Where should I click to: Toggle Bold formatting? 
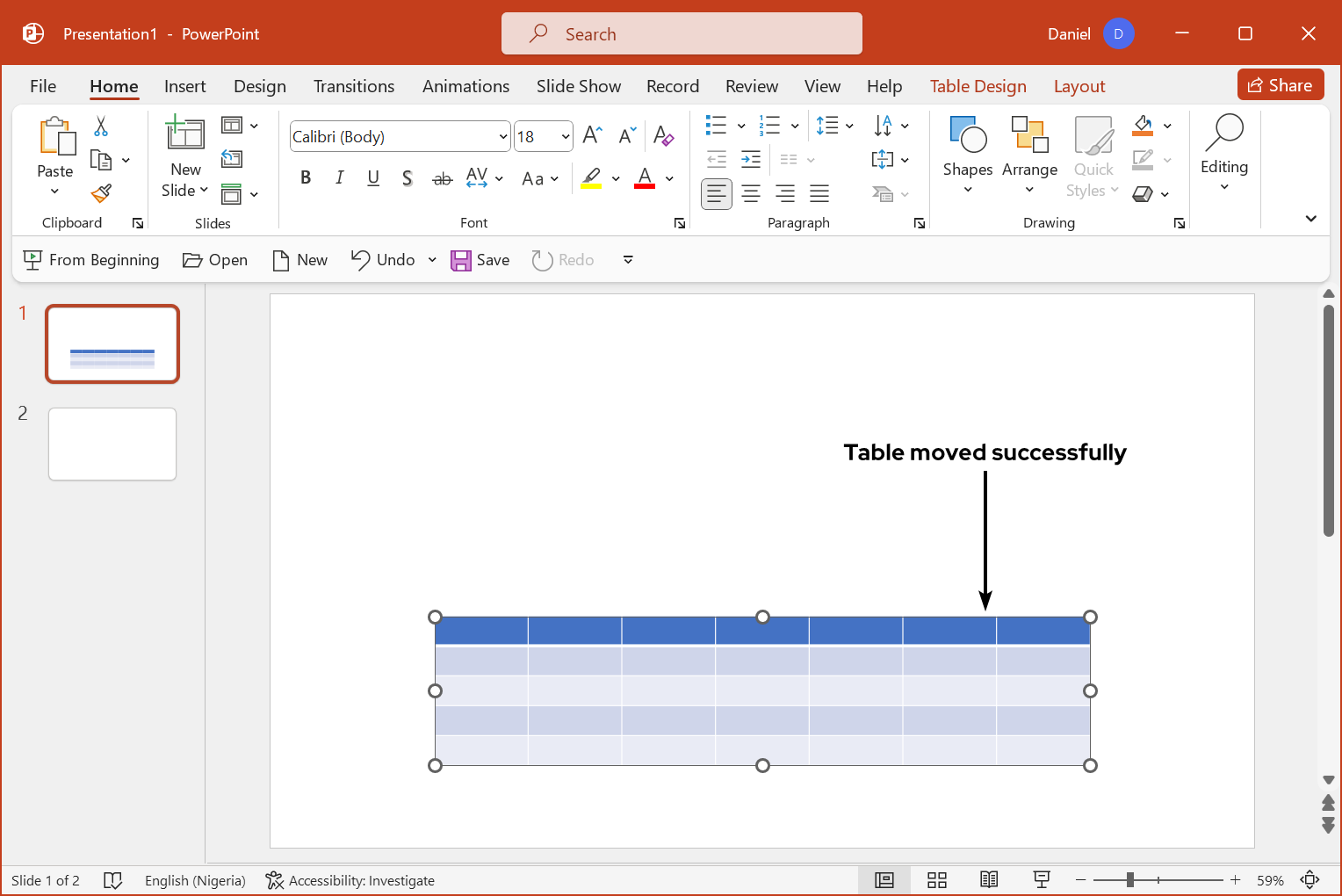tap(306, 178)
